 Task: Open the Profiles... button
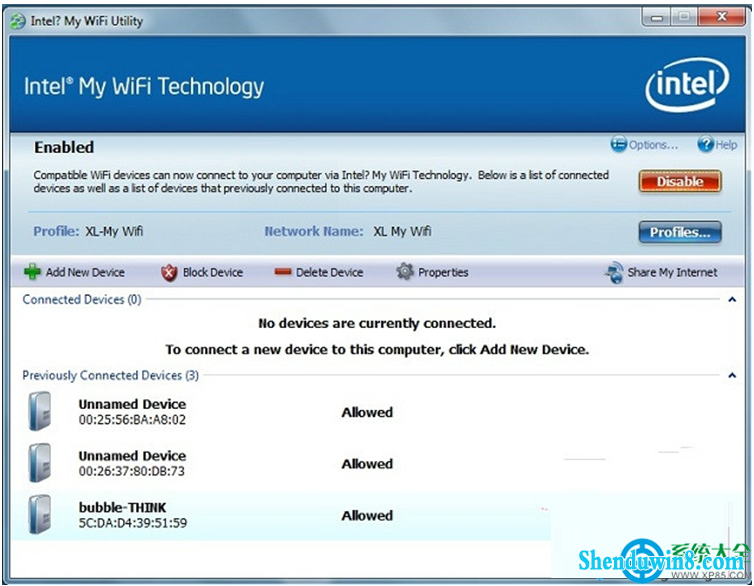pyautogui.click(x=680, y=233)
